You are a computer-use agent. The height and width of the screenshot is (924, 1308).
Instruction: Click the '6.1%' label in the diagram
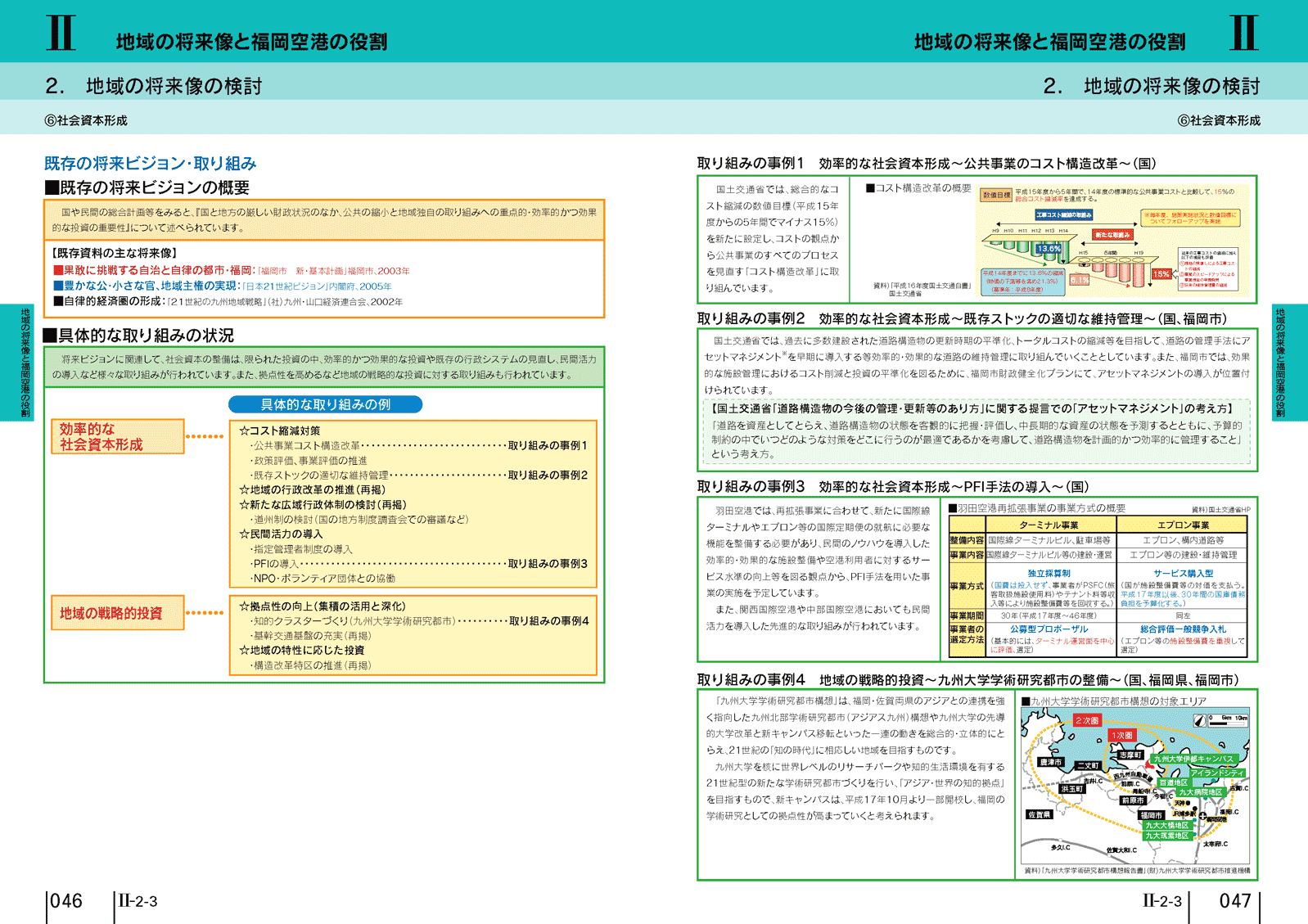click(x=1080, y=280)
